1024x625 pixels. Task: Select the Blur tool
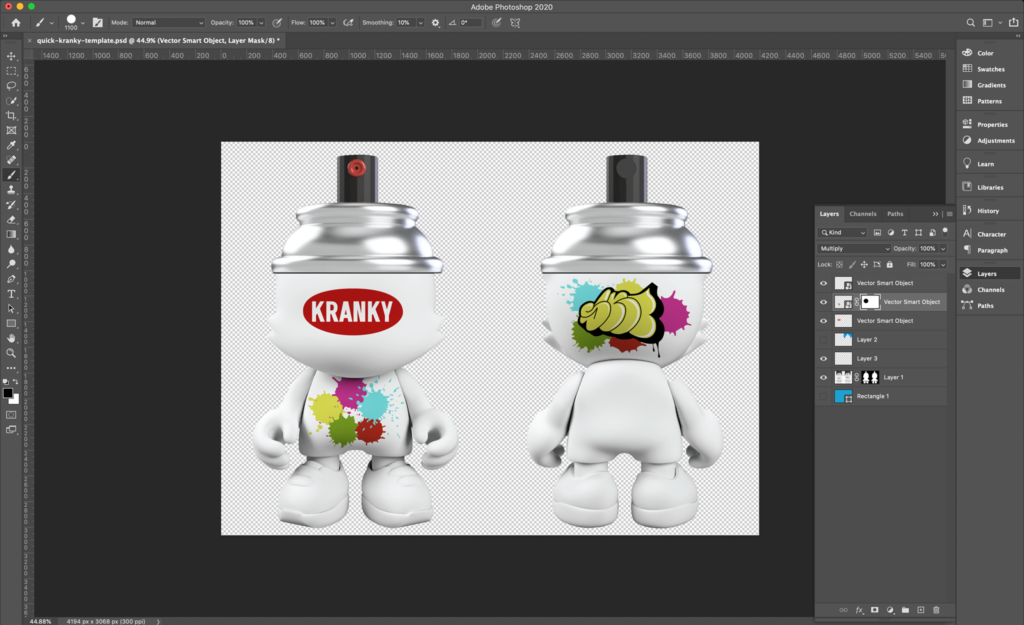(x=11, y=249)
